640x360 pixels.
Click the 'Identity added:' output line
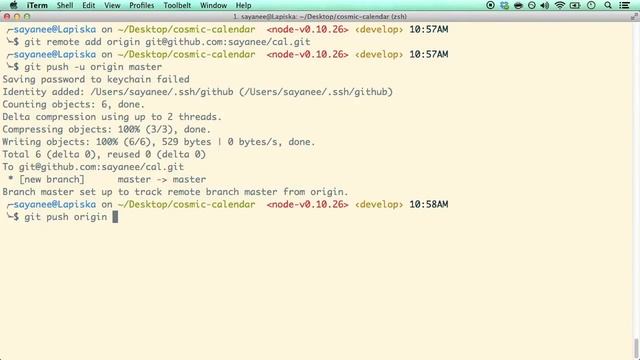(x=198, y=92)
